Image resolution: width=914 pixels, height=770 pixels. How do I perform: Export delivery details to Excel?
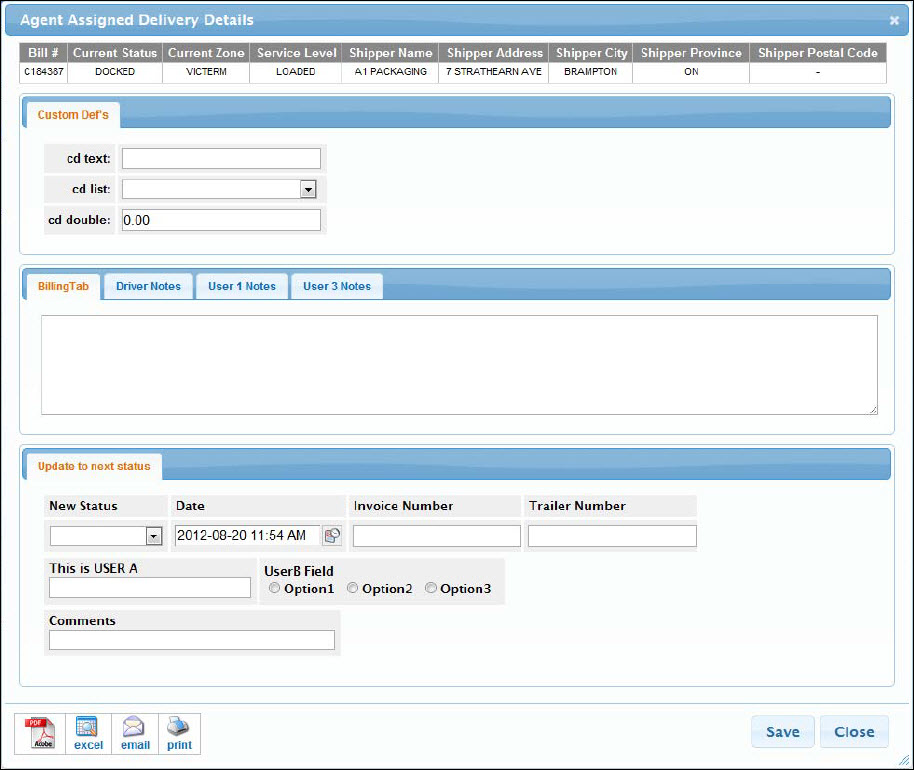click(88, 733)
